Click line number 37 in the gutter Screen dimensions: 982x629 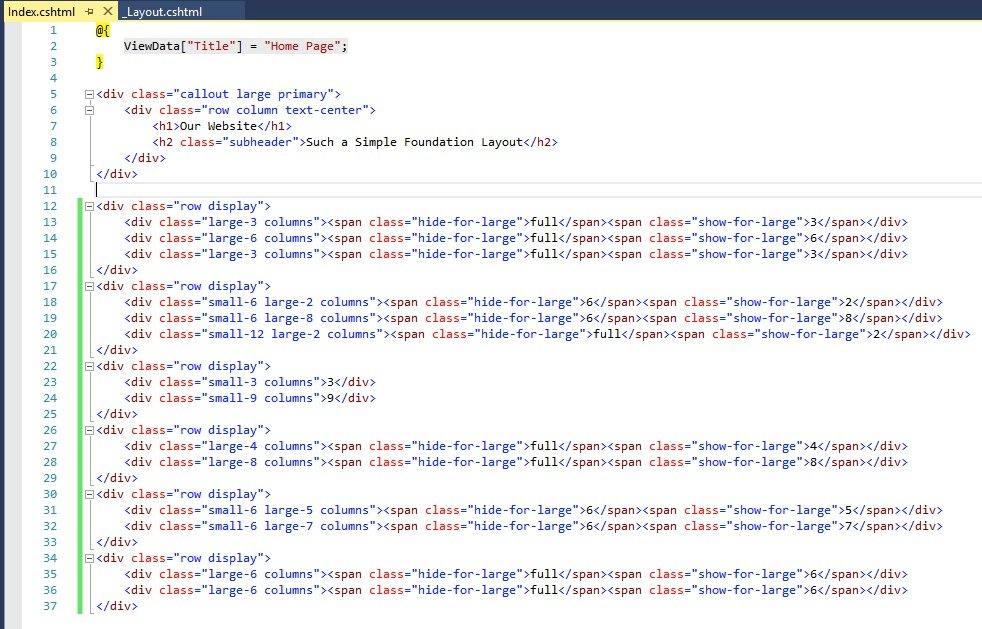50,606
